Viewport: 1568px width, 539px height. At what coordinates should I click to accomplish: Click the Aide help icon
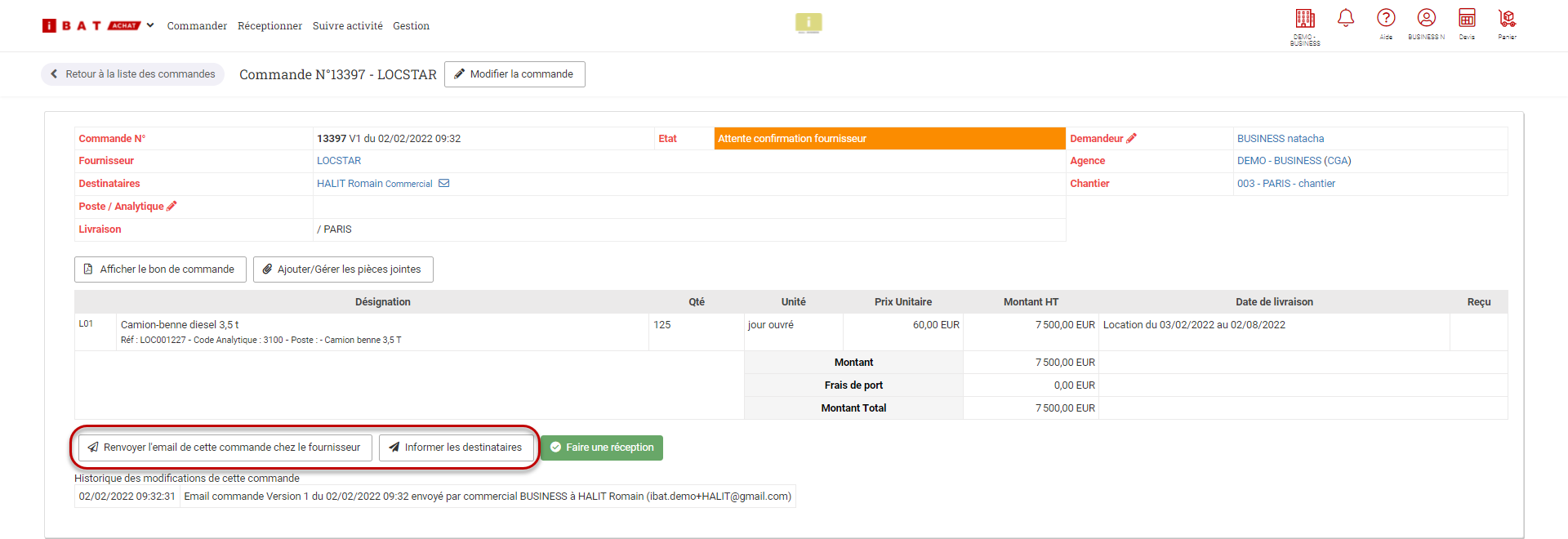click(1386, 18)
